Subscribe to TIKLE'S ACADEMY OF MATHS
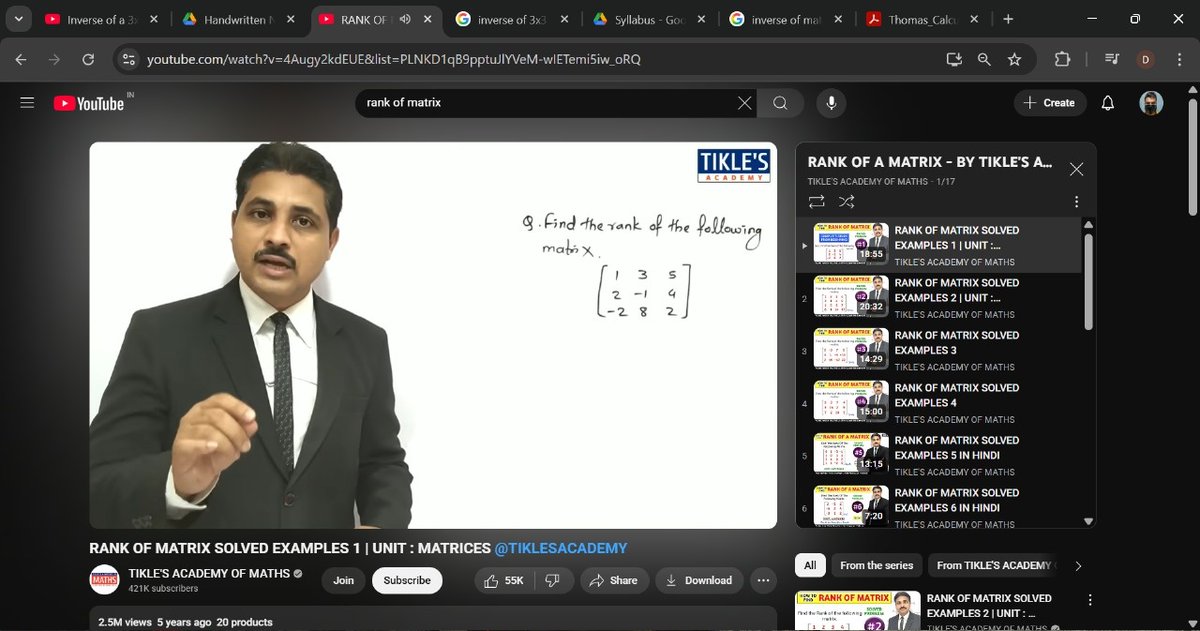Screen dimensions: 1200x631 [x=407, y=580]
